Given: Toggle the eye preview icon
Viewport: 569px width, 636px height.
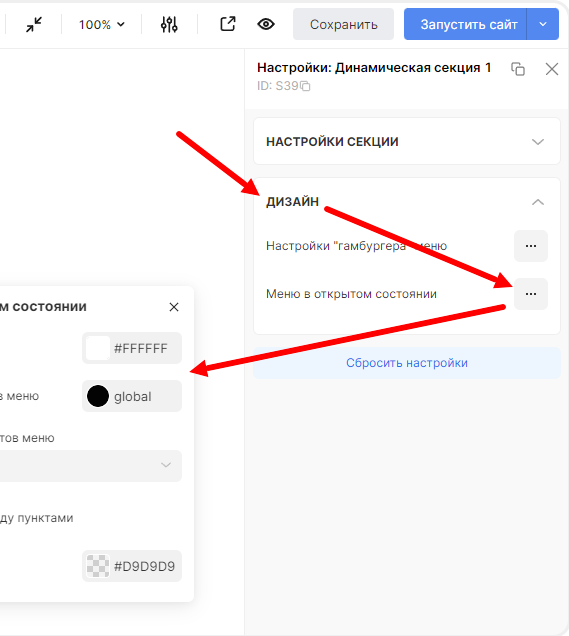Looking at the screenshot, I should pyautogui.click(x=266, y=24).
